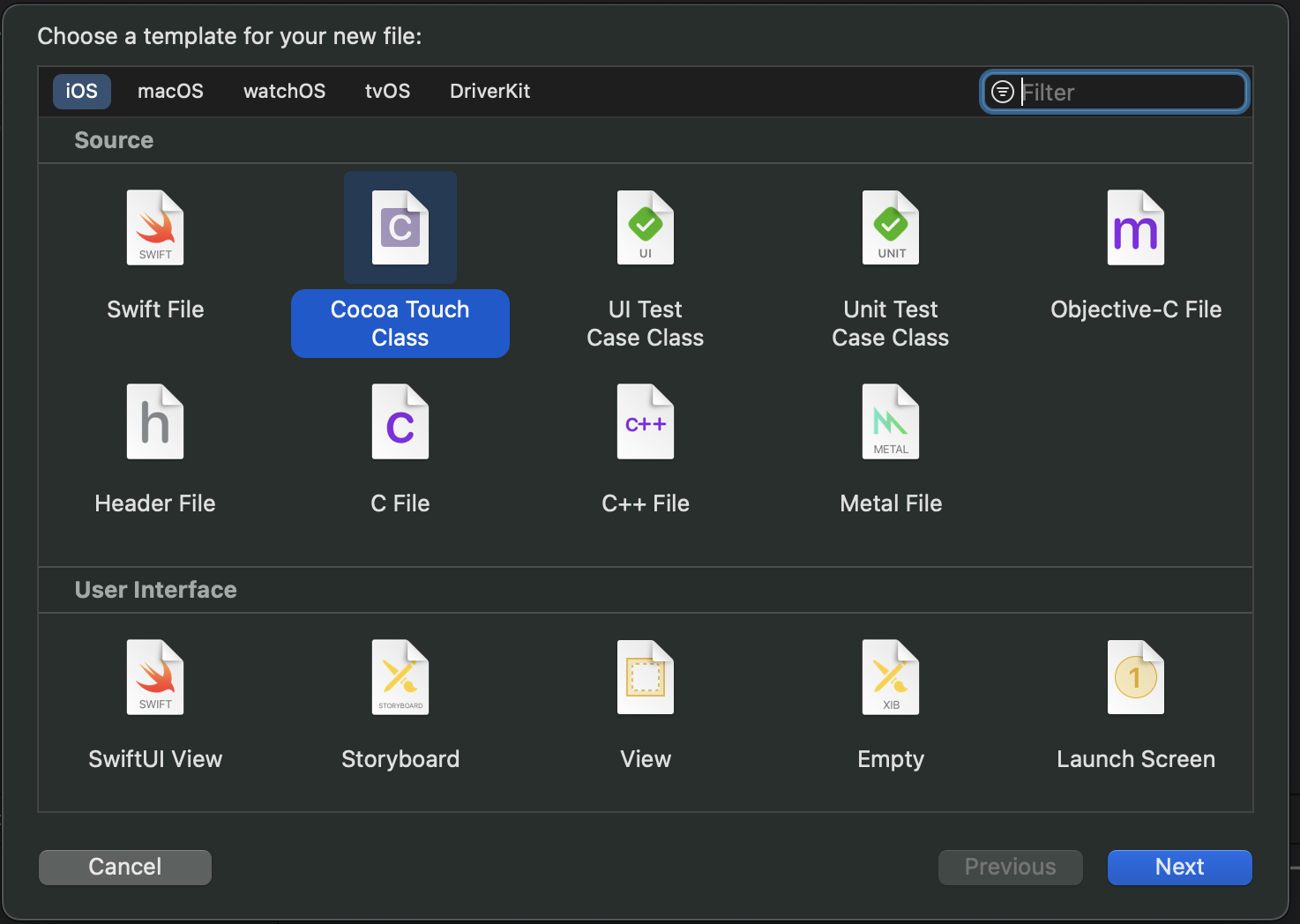1300x924 pixels.
Task: Choose the Launch Screen icon
Action: 1136,677
